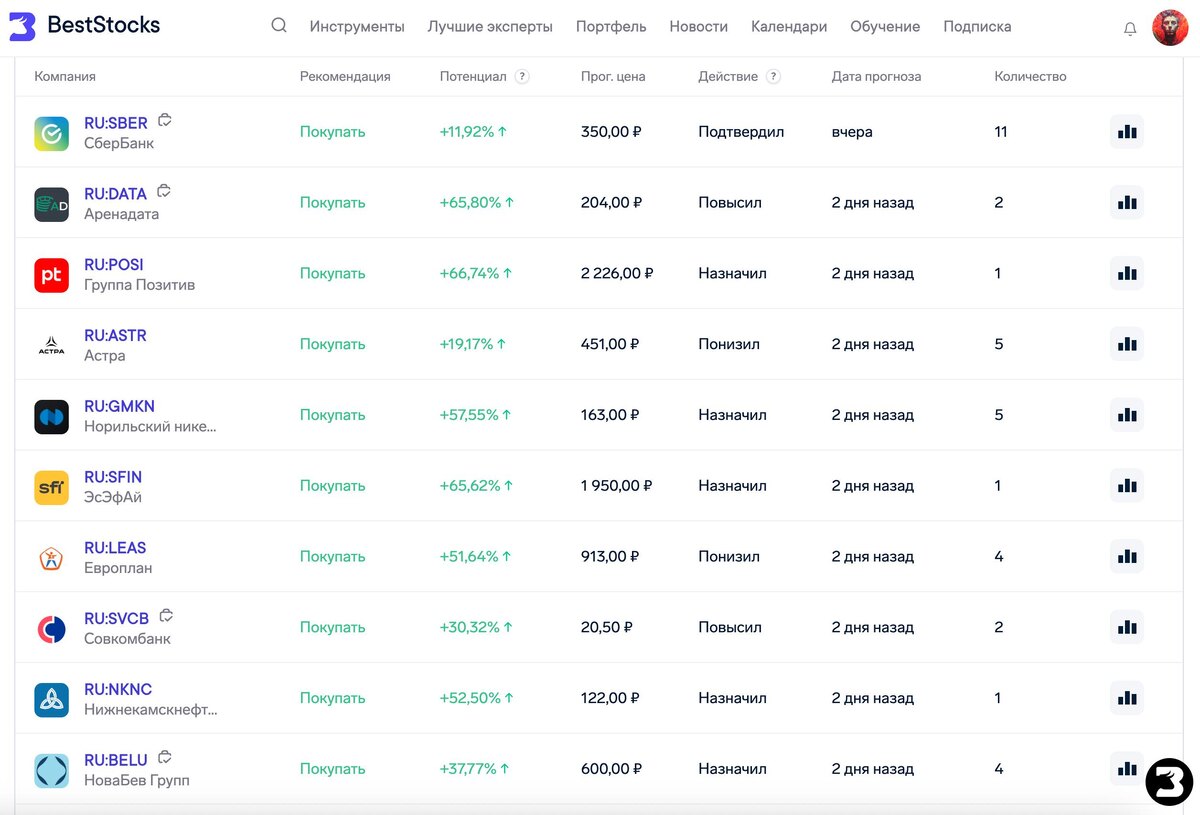Image resolution: width=1200 pixels, height=815 pixels.
Task: Open the search magnifier icon
Action: [279, 26]
